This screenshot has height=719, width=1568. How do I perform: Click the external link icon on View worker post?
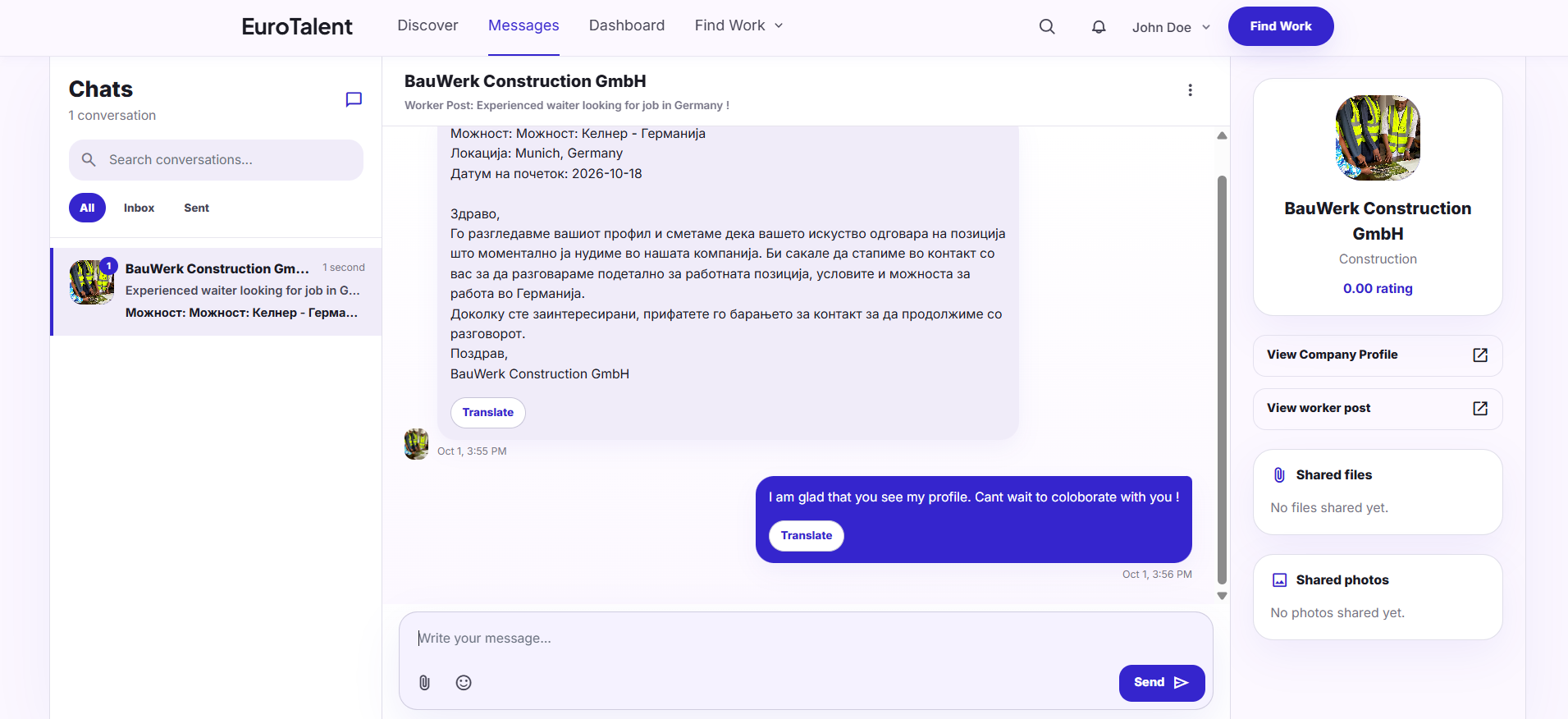(1480, 409)
